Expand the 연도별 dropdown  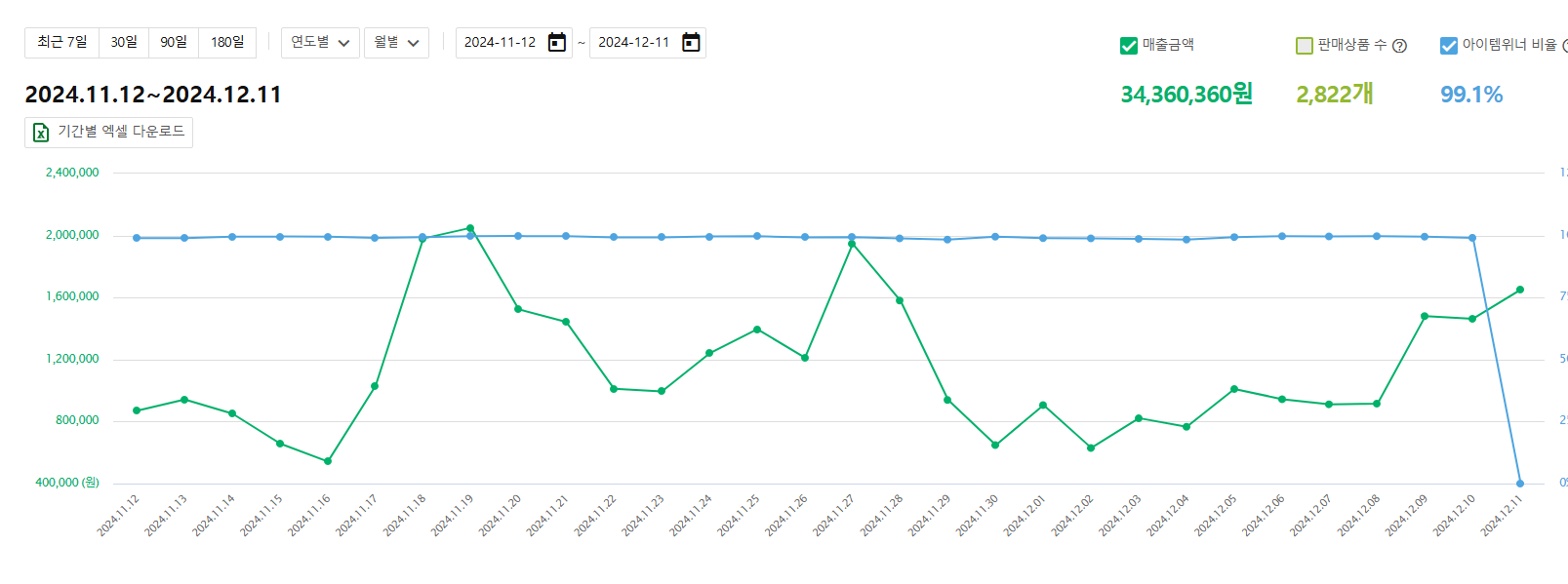click(320, 43)
